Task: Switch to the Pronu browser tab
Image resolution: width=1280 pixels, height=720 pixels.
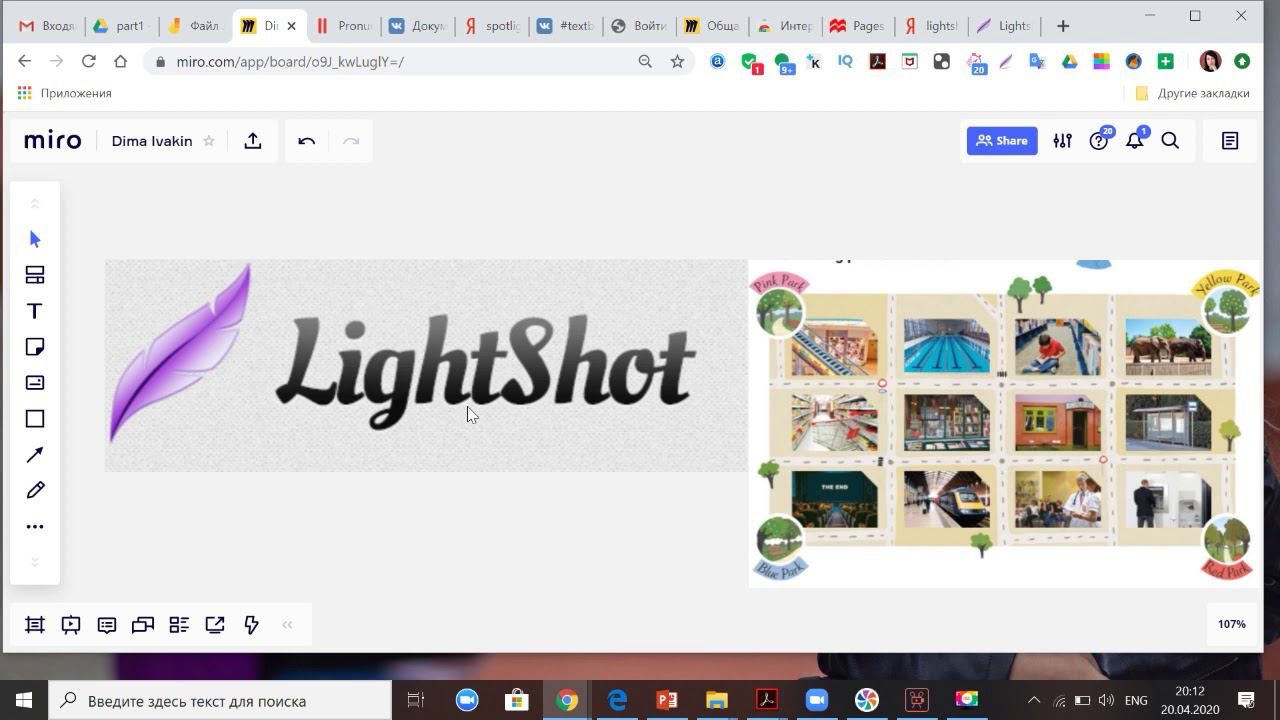Action: pos(343,26)
